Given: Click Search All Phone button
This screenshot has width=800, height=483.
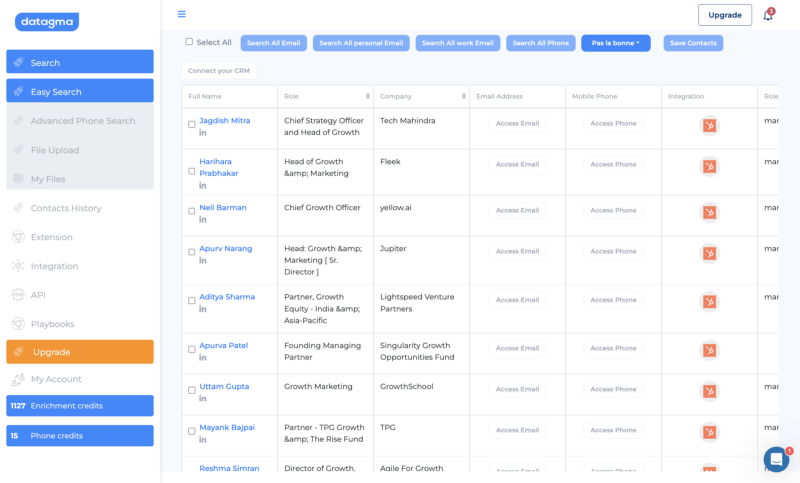Looking at the screenshot, I should (x=541, y=43).
